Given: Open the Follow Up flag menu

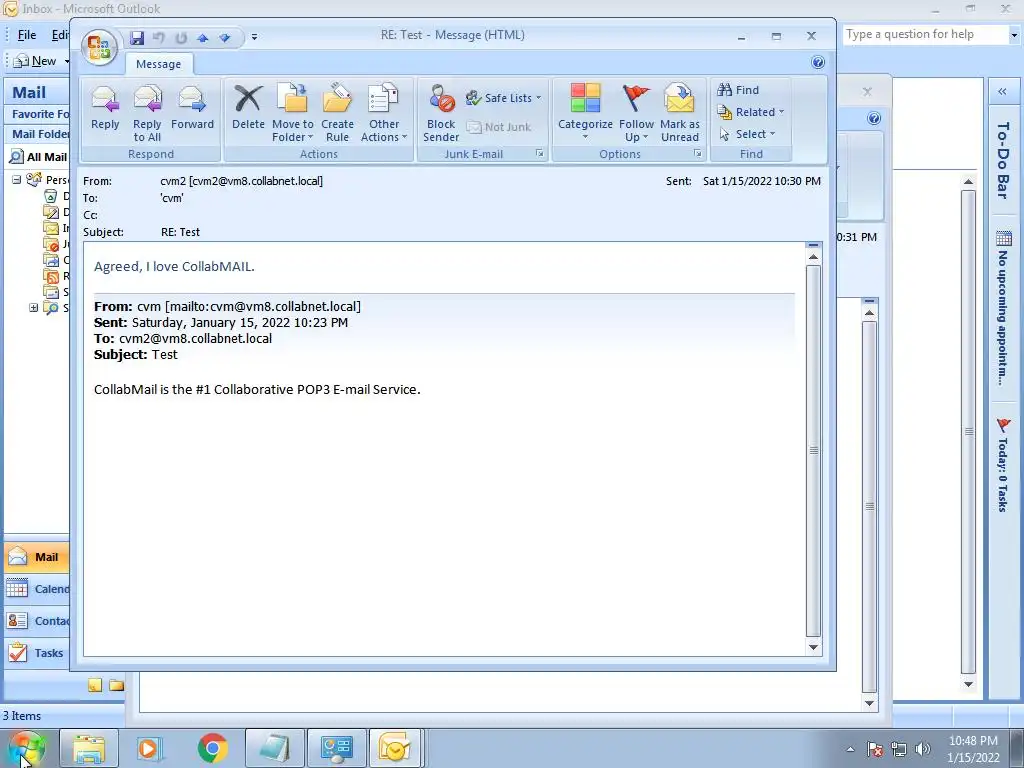Looking at the screenshot, I should click(636, 113).
